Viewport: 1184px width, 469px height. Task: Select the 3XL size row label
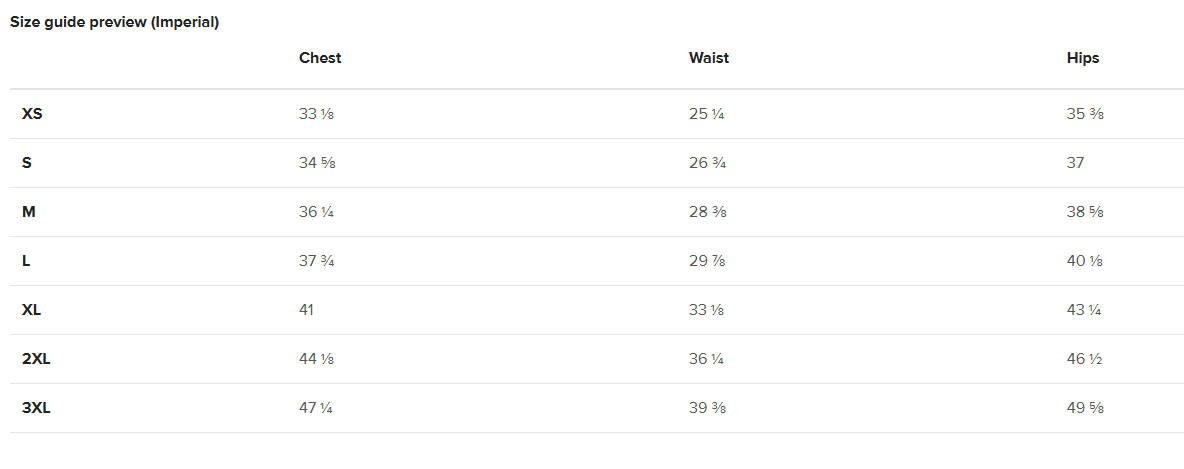pyautogui.click(x=36, y=408)
